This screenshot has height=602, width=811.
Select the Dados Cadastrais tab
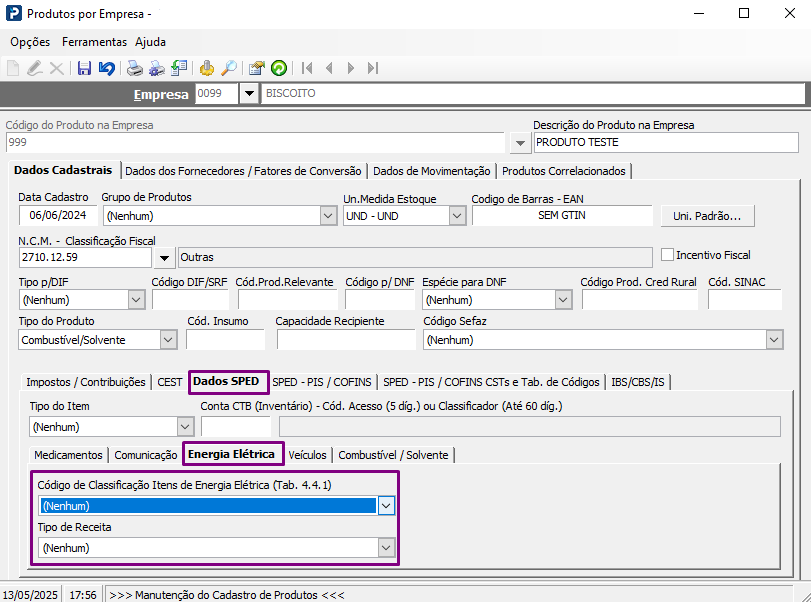click(63, 170)
